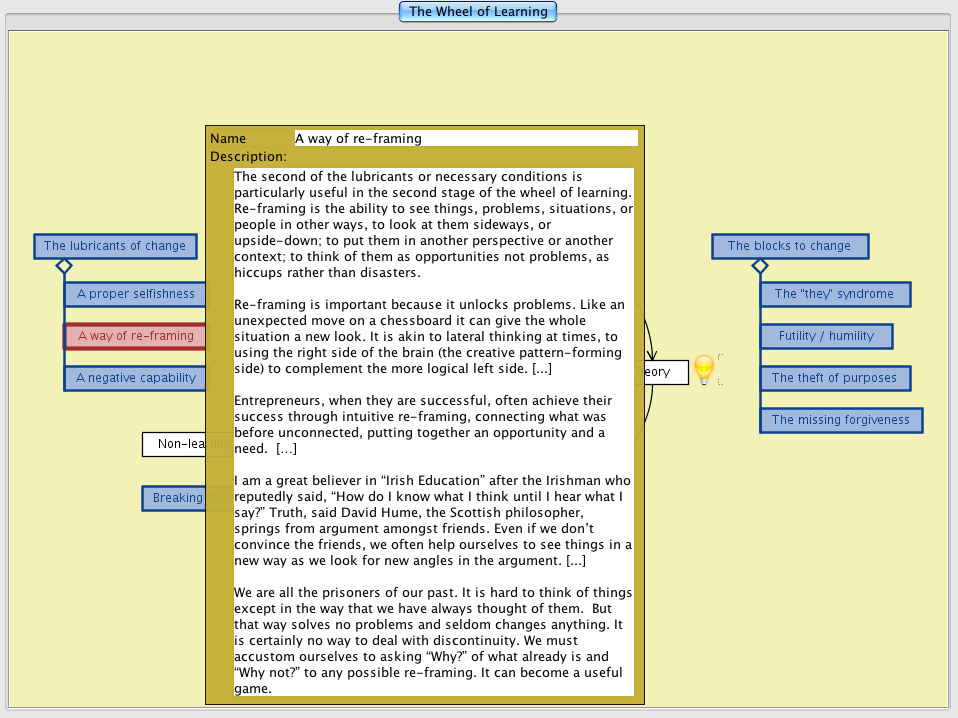
Task: Click the Description label in the popup
Action: (248, 157)
